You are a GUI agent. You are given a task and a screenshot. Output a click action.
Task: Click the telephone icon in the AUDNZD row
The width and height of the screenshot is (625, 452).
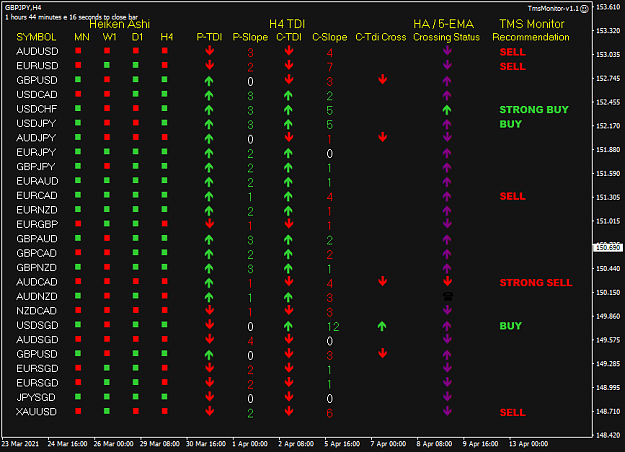[x=448, y=297]
